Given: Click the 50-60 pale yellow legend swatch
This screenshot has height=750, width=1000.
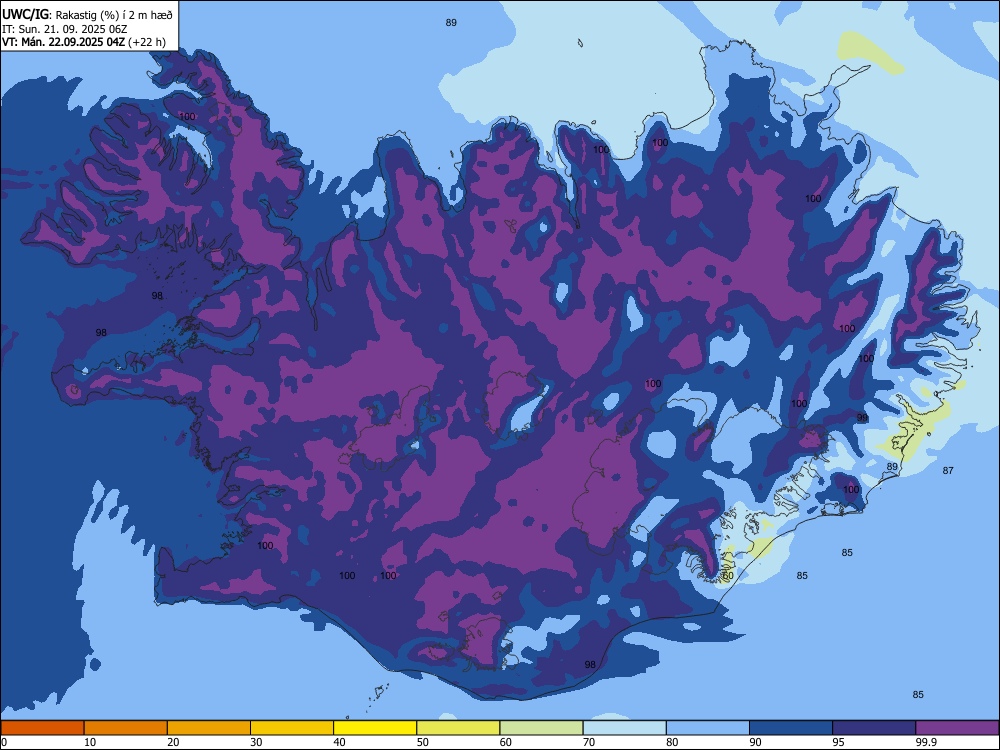Looking at the screenshot, I should [459, 728].
